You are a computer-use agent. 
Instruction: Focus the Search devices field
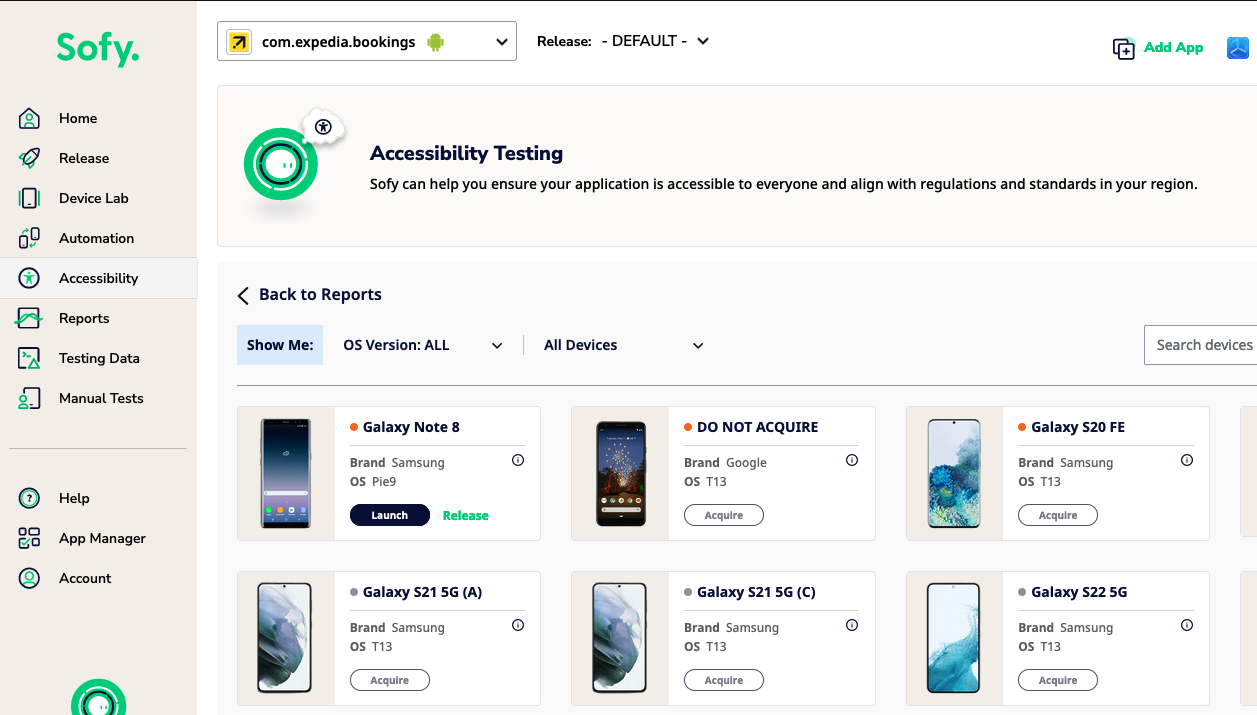[x=1201, y=345]
